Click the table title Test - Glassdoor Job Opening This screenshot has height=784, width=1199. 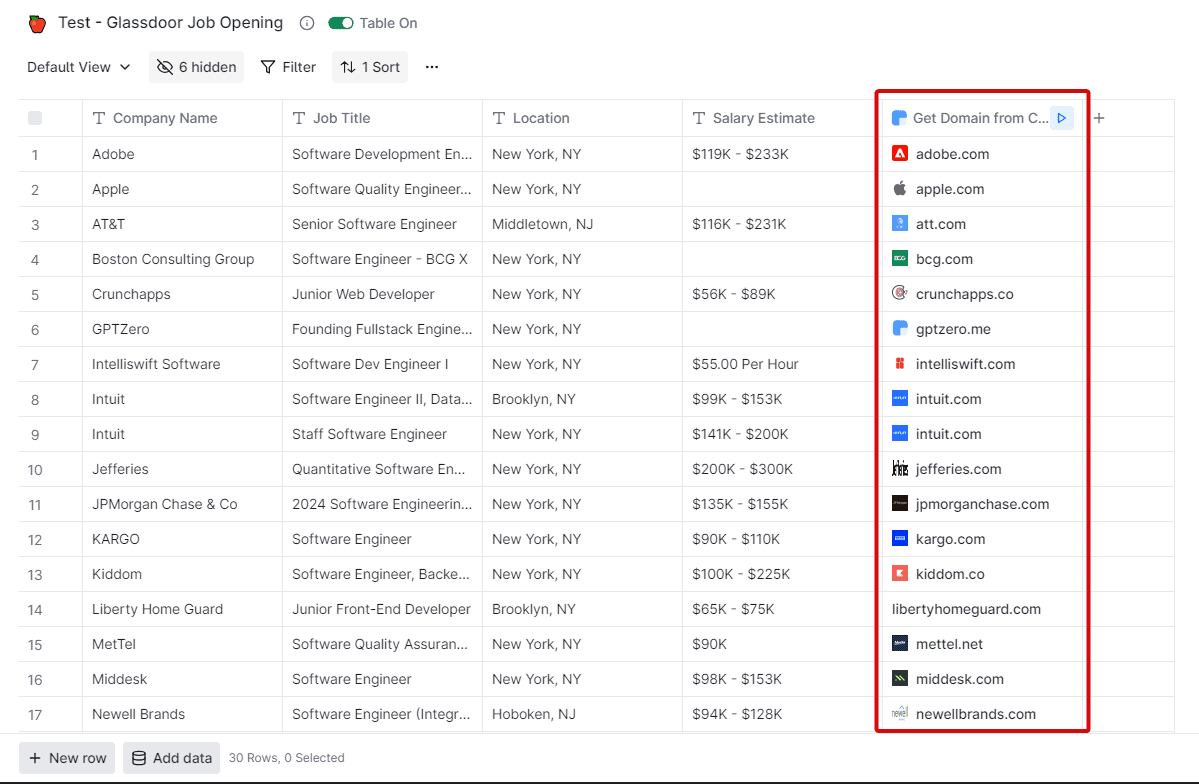[x=171, y=23]
